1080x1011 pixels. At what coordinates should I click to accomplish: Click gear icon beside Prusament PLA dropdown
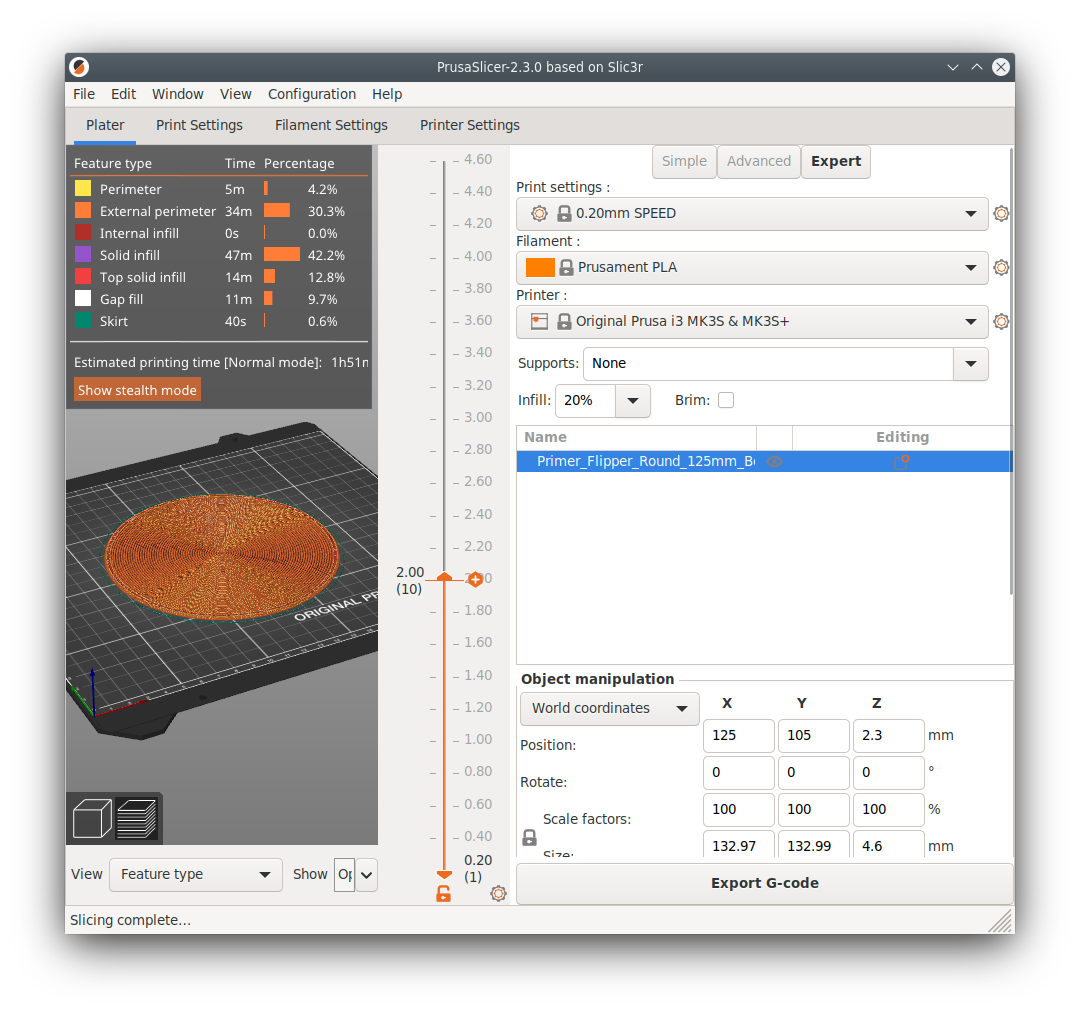[1001, 267]
